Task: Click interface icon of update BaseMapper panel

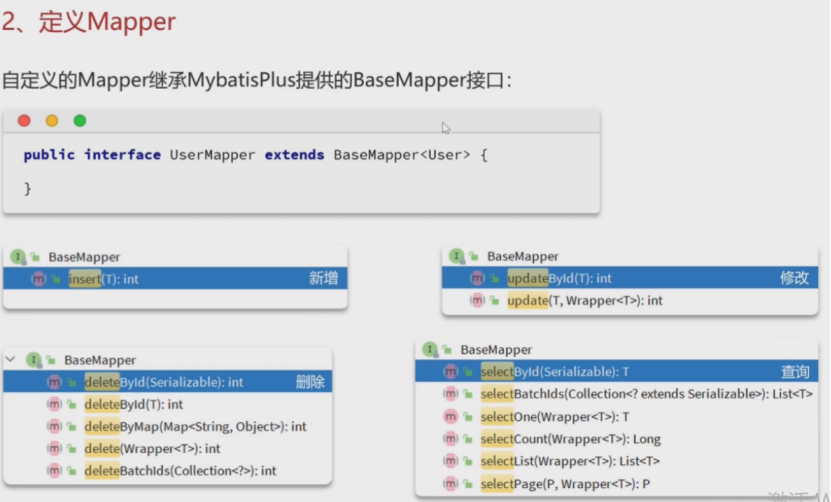Action: point(456,257)
